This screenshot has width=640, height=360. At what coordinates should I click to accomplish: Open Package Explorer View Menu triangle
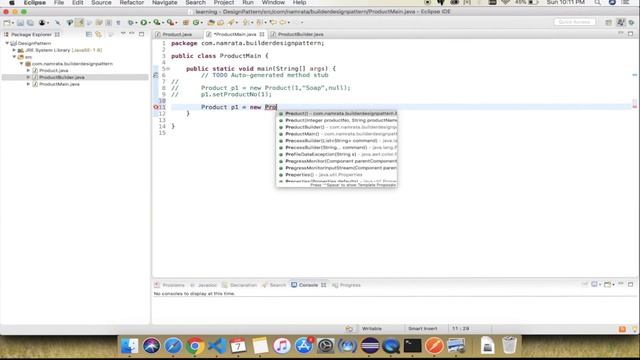123,34
